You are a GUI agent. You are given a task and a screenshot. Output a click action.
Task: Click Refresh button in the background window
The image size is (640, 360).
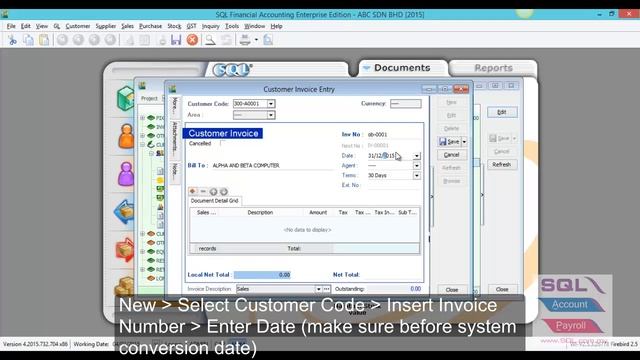click(x=502, y=164)
